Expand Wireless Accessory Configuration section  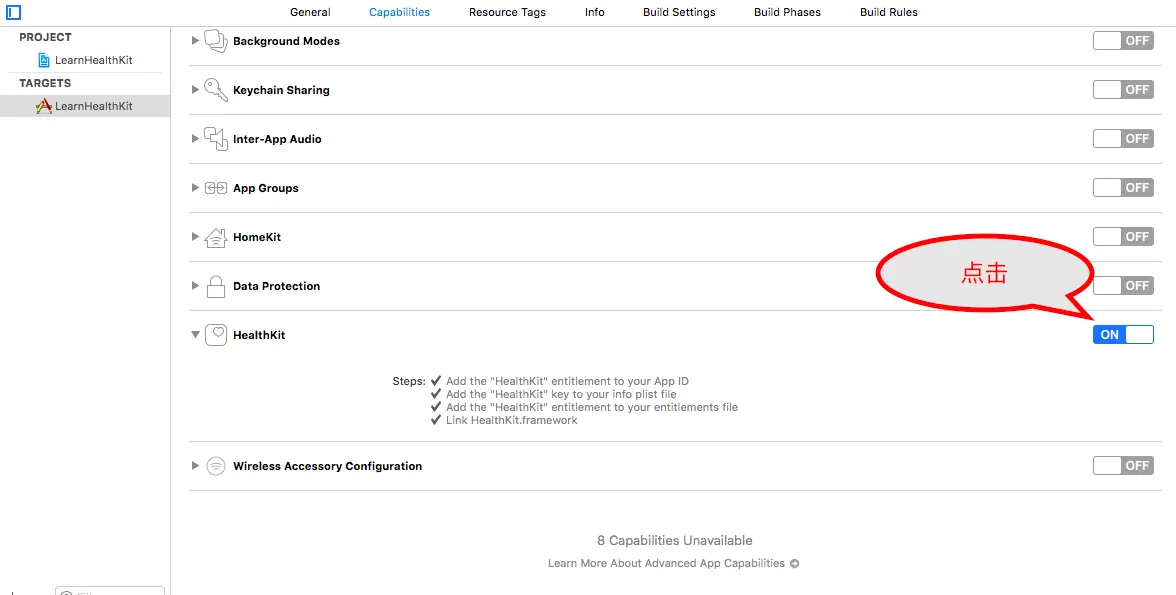(x=195, y=465)
